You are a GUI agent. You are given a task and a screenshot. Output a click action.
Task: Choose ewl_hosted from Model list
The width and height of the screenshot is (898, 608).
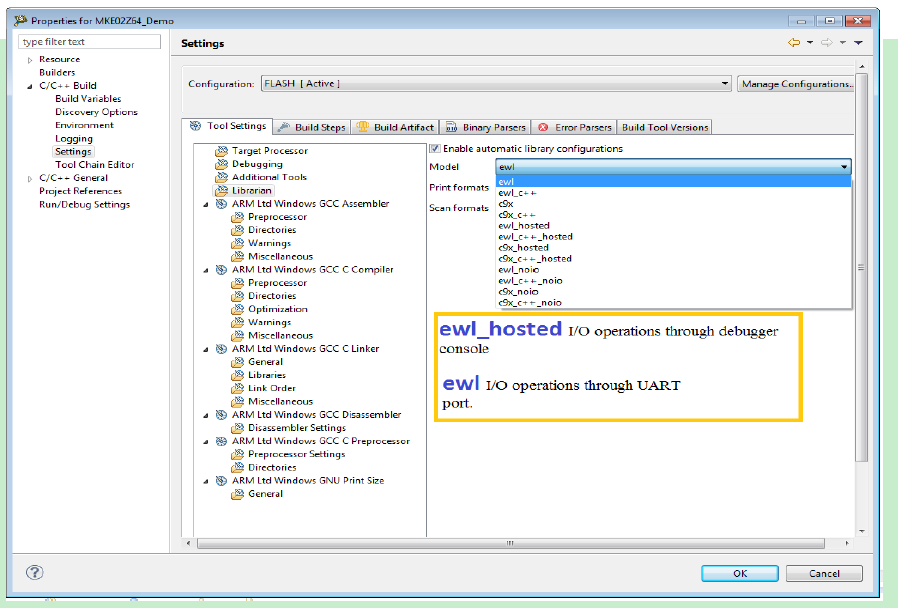click(673, 226)
